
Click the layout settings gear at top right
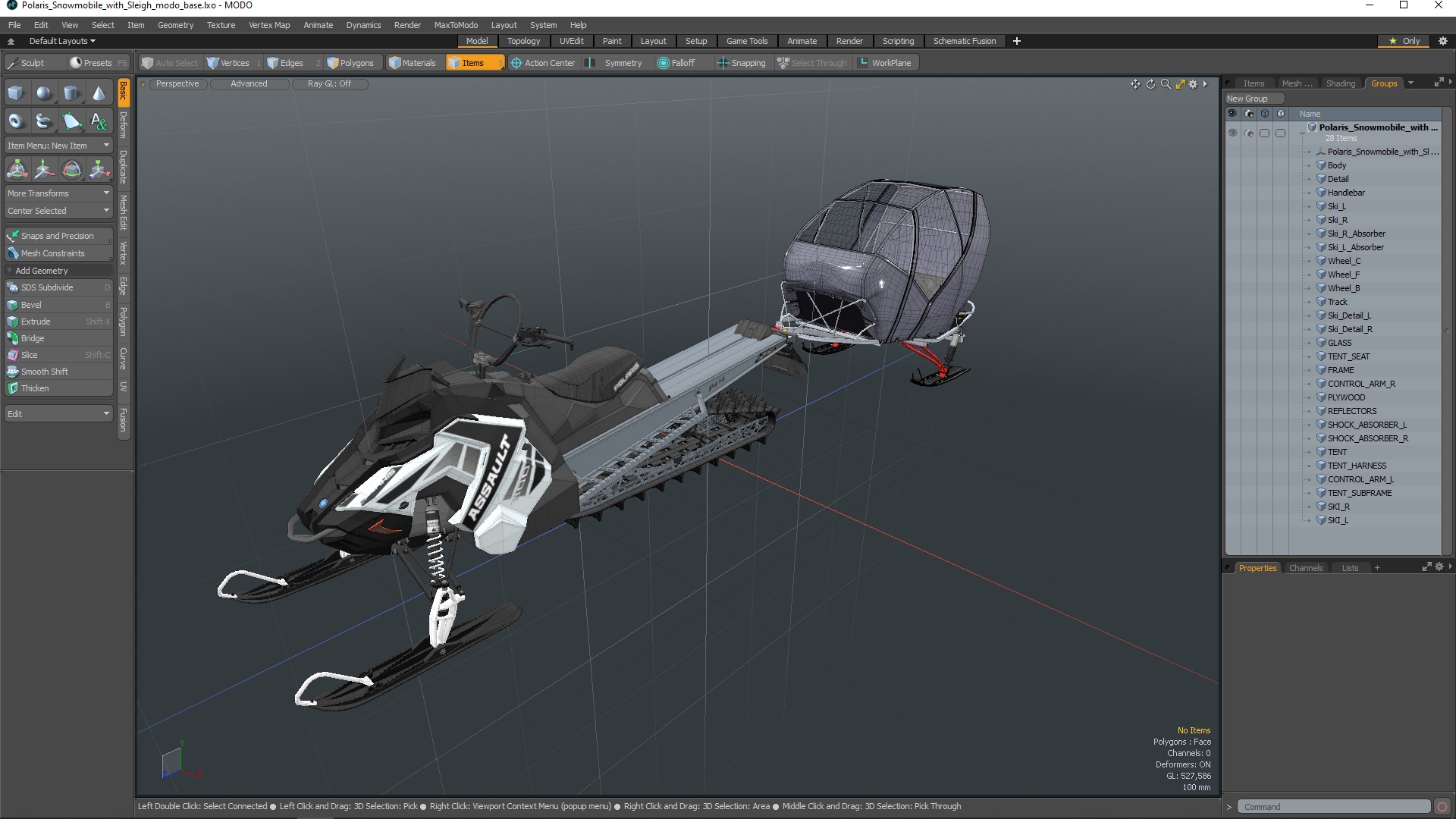(1442, 41)
